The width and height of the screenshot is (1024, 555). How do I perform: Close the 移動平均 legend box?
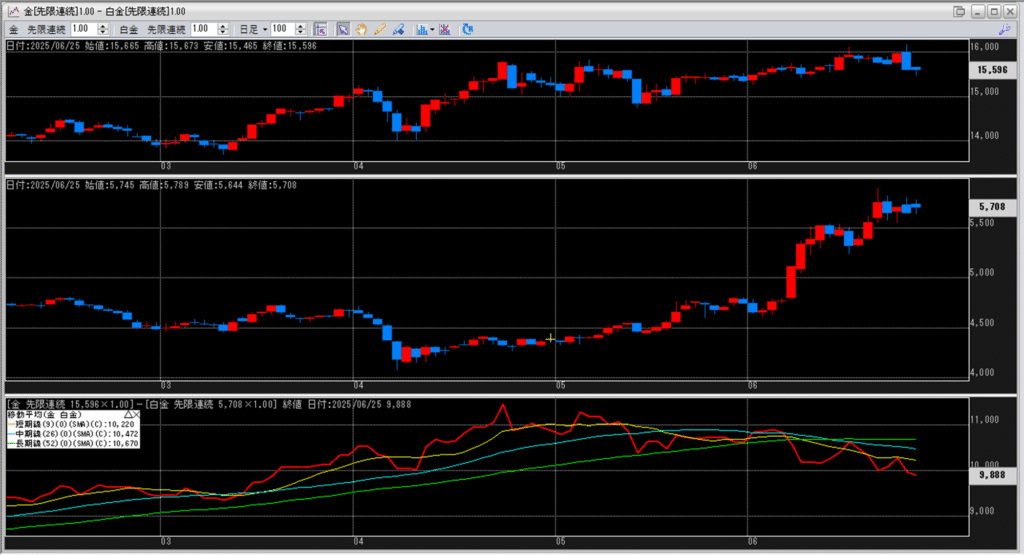click(x=137, y=413)
